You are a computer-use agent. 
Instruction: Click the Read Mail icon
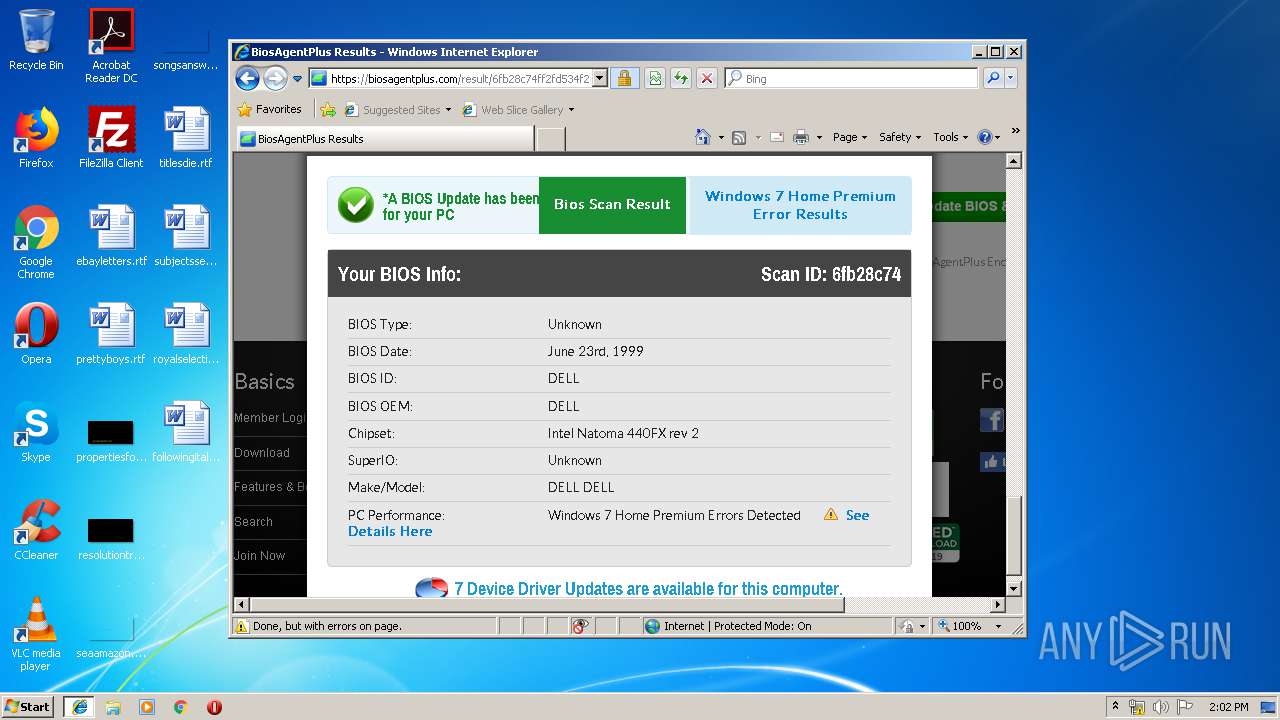click(776, 137)
